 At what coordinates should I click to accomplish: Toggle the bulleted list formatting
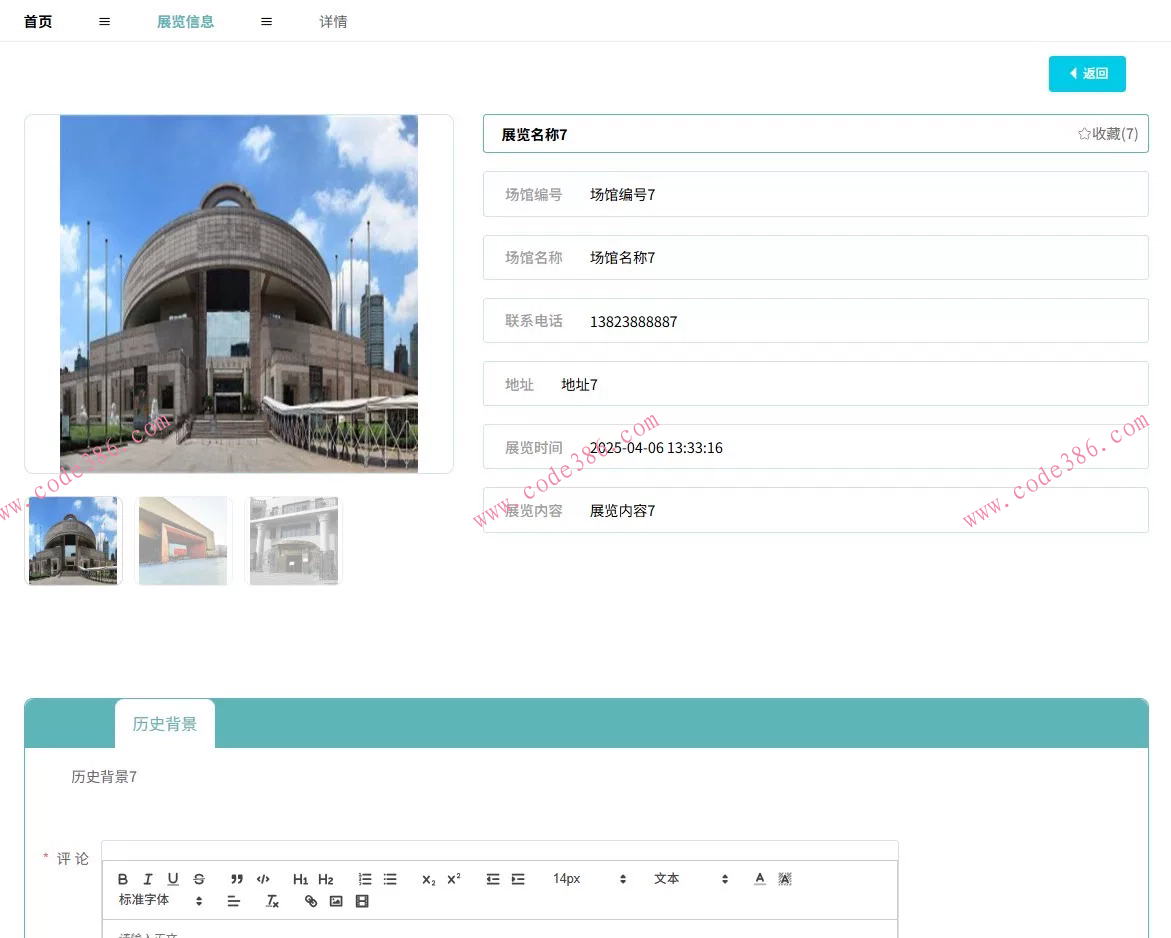click(389, 879)
